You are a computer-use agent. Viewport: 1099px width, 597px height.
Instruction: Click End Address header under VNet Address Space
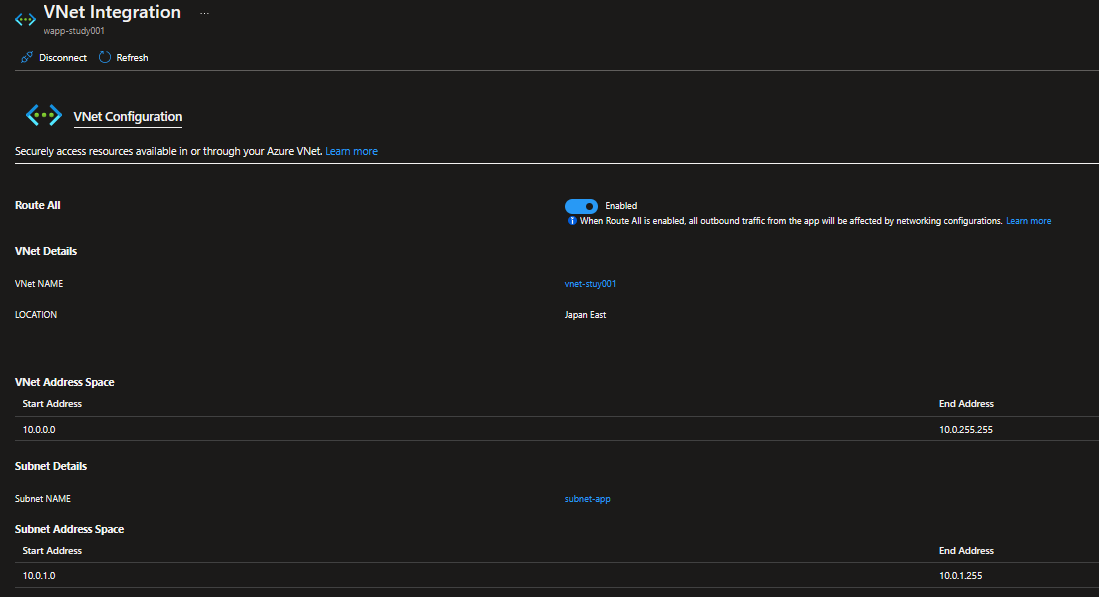point(966,404)
